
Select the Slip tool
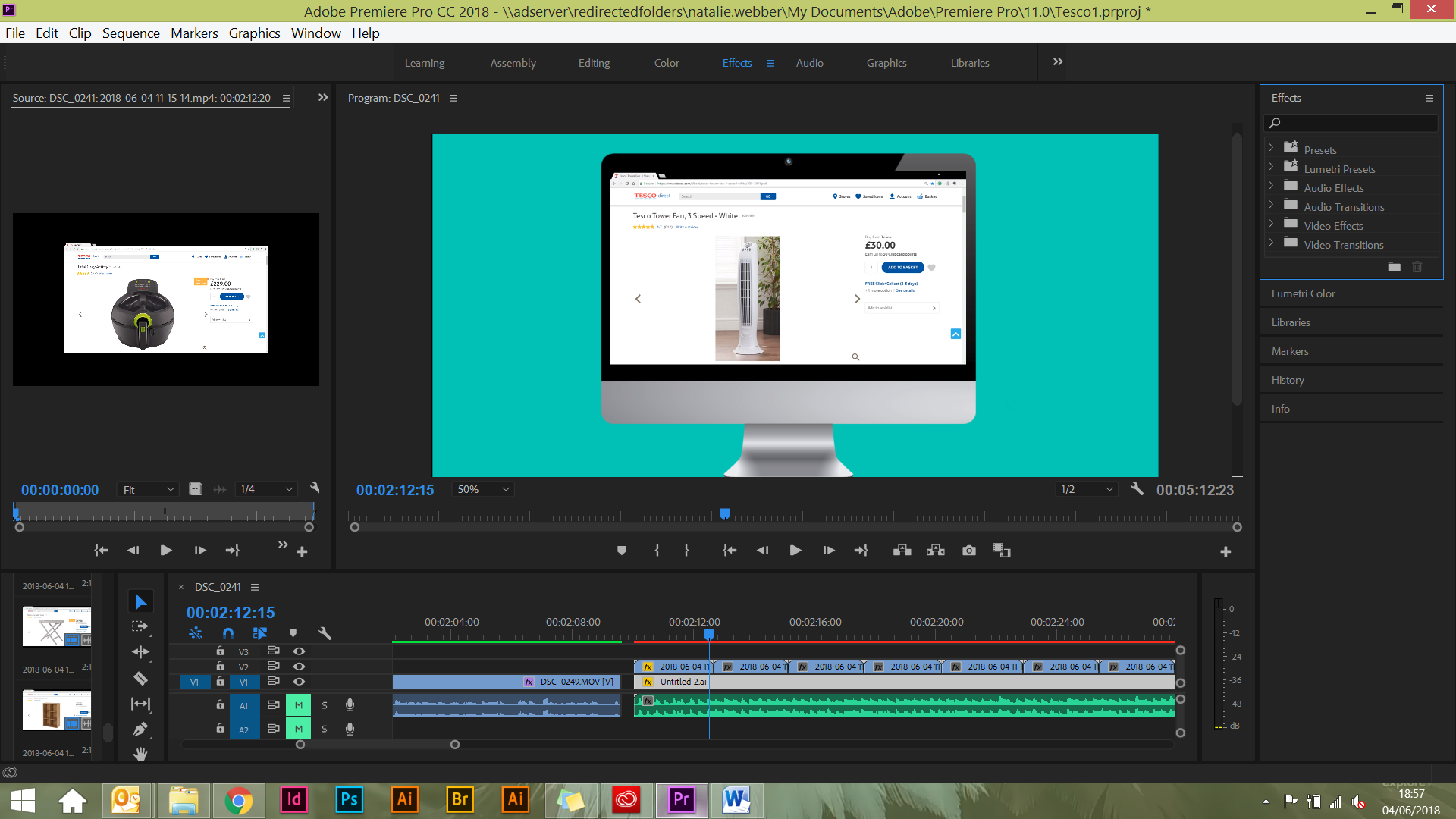[141, 704]
